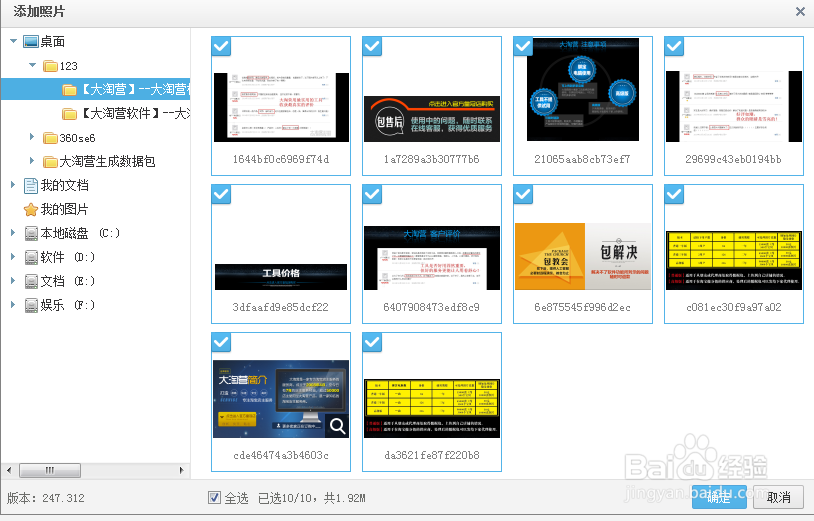Image resolution: width=814 pixels, height=521 pixels.
Task: Expand the 我的文档 node
Action: [13, 185]
